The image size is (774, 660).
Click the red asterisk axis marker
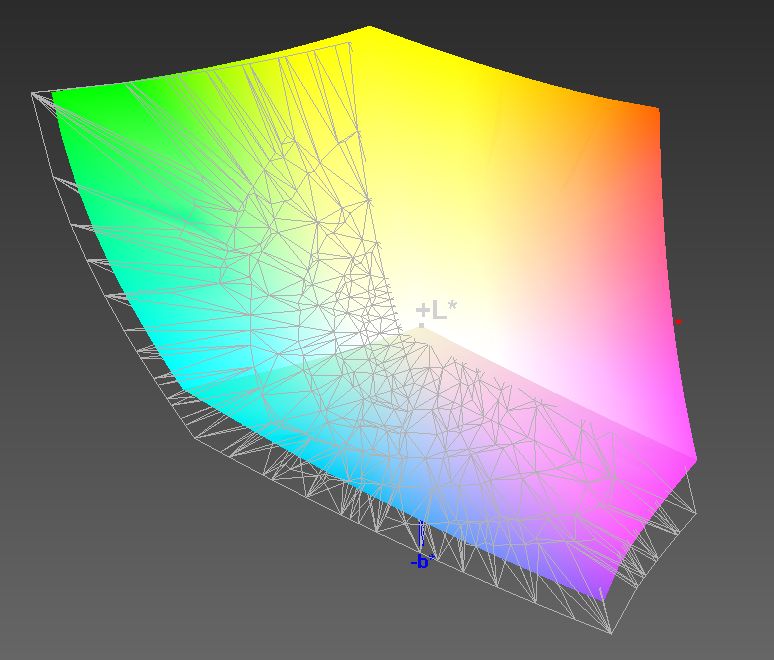tap(679, 322)
